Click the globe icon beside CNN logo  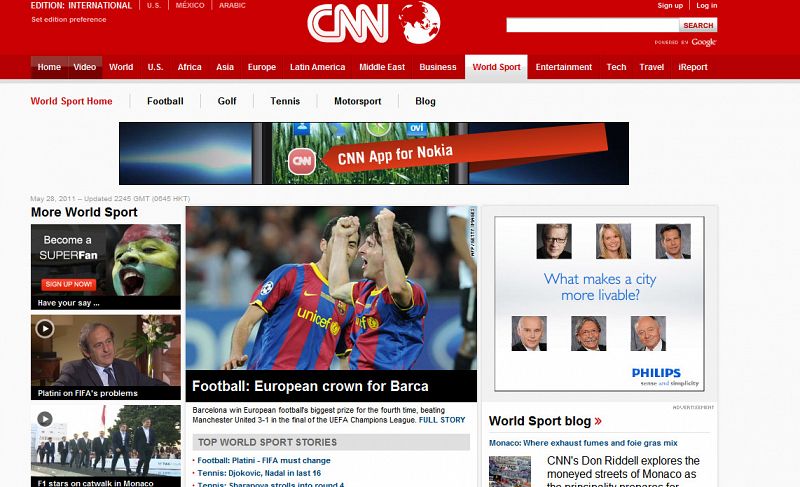(x=419, y=22)
